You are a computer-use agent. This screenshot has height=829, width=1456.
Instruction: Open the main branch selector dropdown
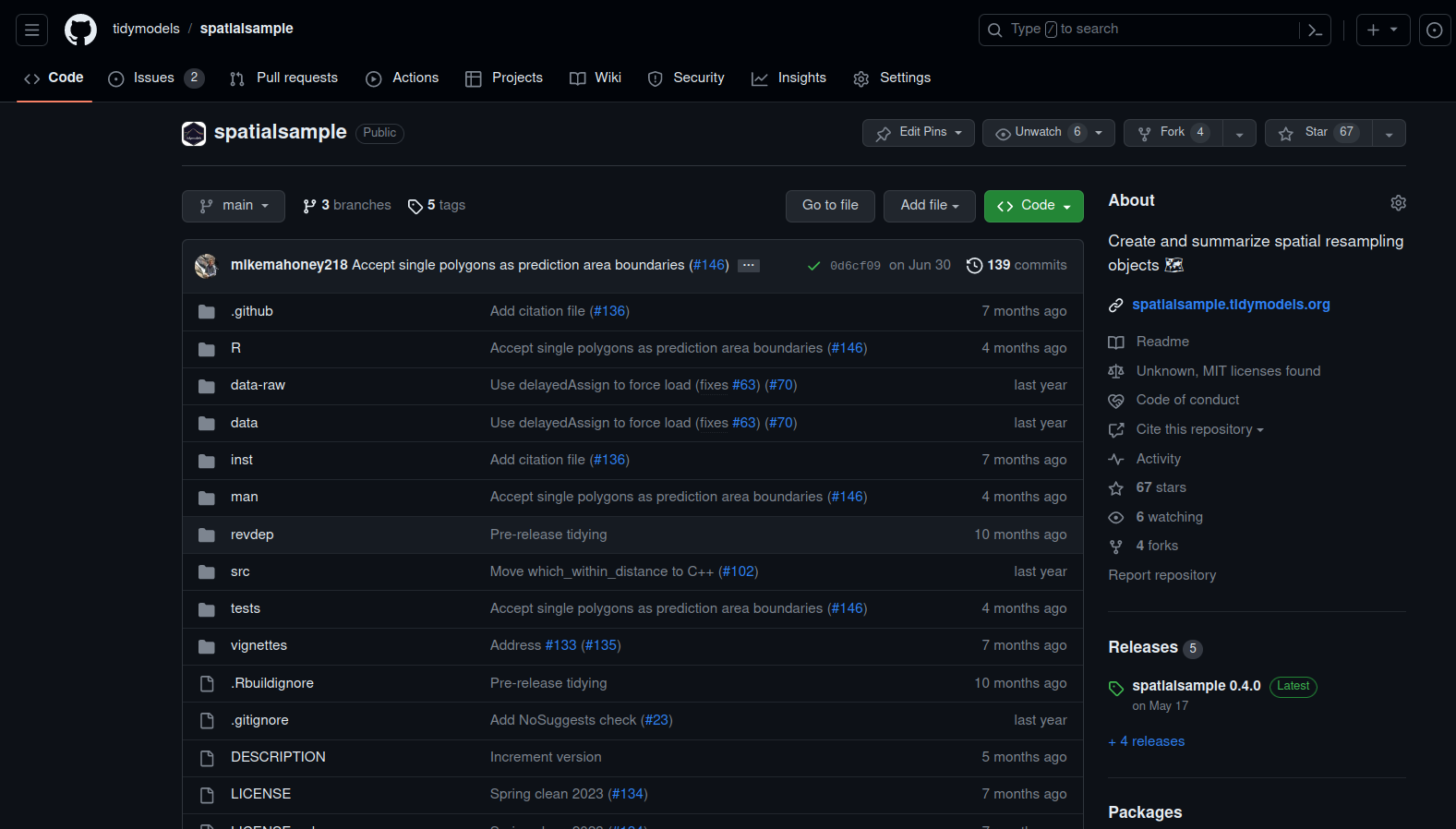pos(234,206)
